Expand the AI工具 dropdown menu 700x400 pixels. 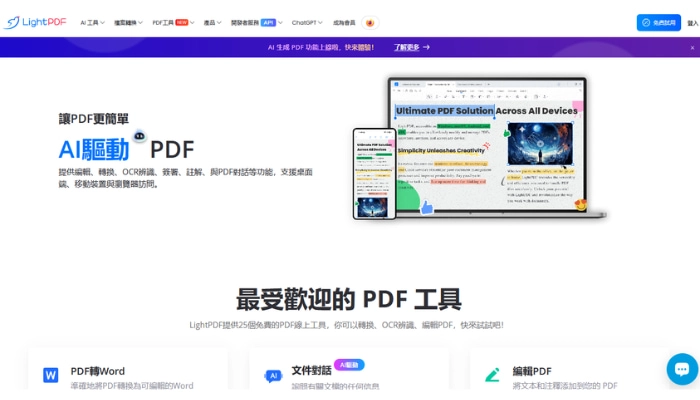96,22
